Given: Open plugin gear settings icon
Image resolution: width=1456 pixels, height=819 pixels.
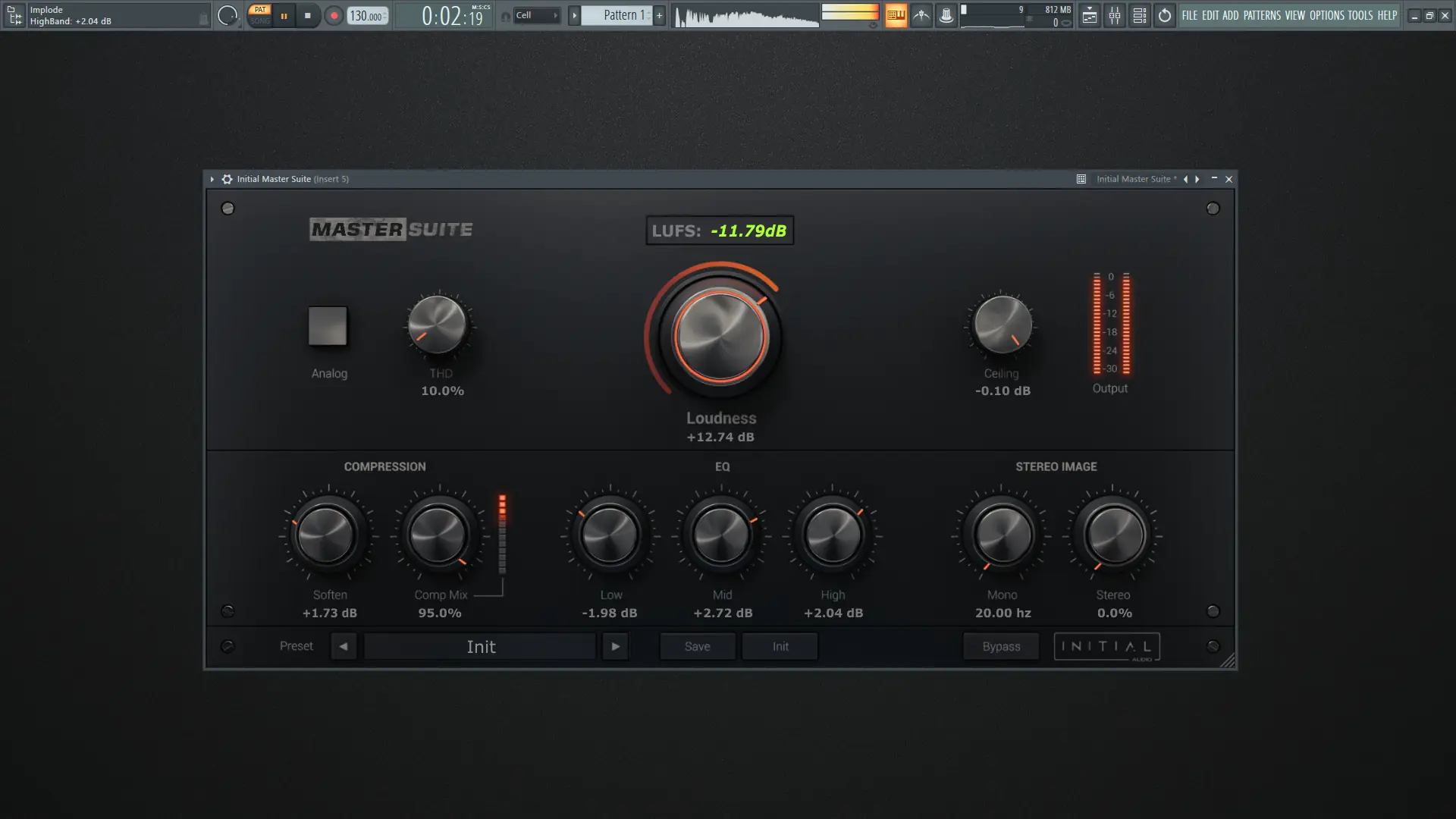Looking at the screenshot, I should (x=227, y=179).
